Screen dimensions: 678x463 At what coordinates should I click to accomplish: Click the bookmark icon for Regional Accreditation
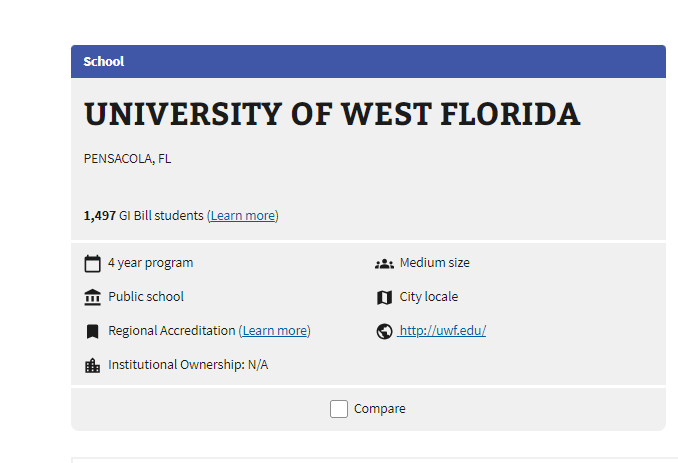(92, 332)
